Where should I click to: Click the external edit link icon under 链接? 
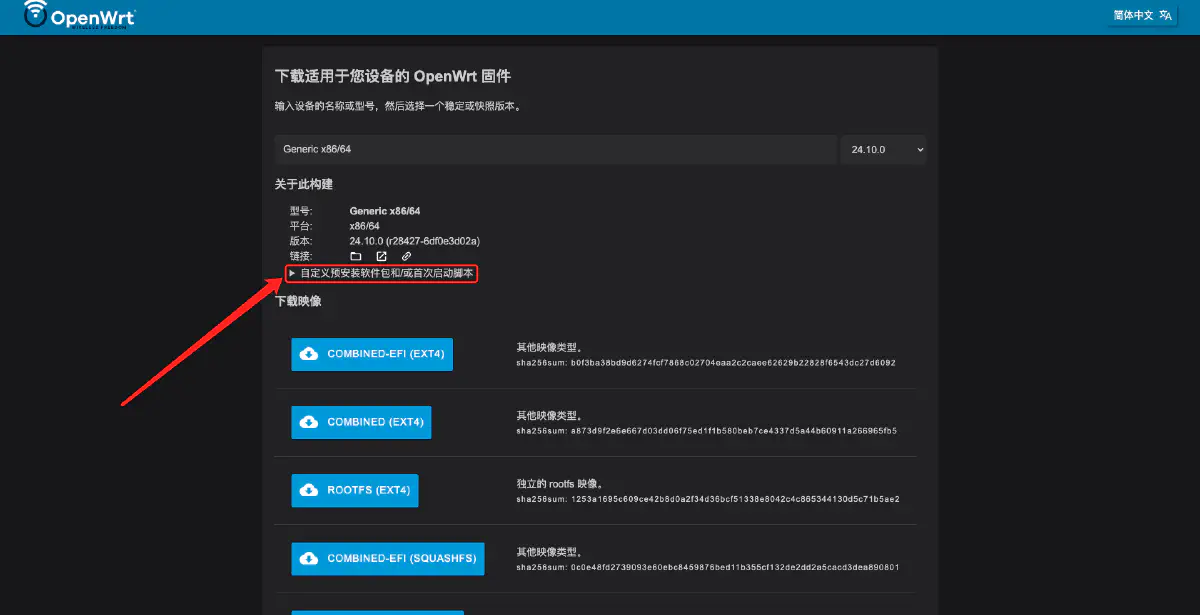coord(381,257)
